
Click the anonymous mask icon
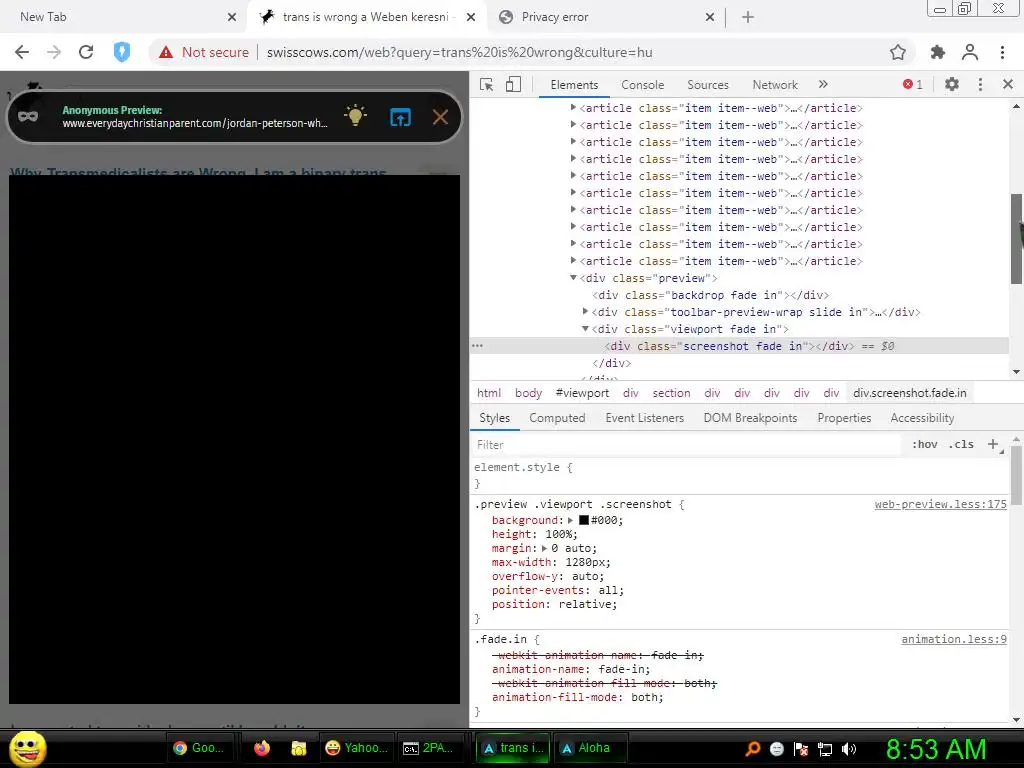[x=27, y=117]
